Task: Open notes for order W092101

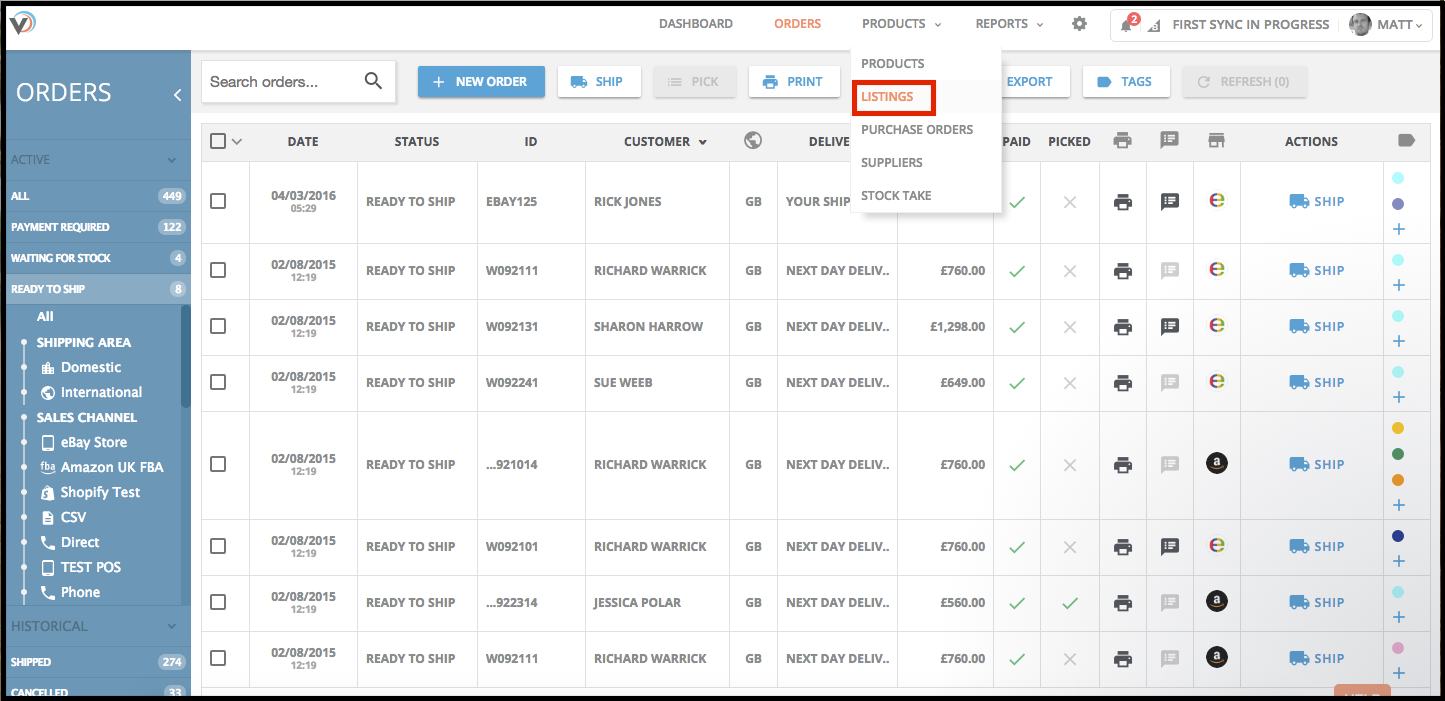Action: (1169, 547)
